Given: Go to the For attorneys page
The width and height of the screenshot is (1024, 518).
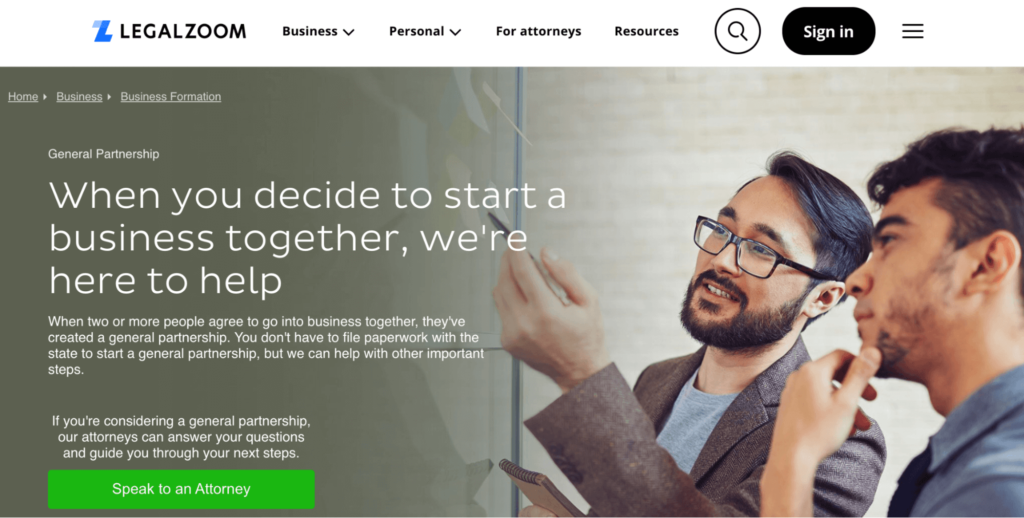Looking at the screenshot, I should click(538, 31).
